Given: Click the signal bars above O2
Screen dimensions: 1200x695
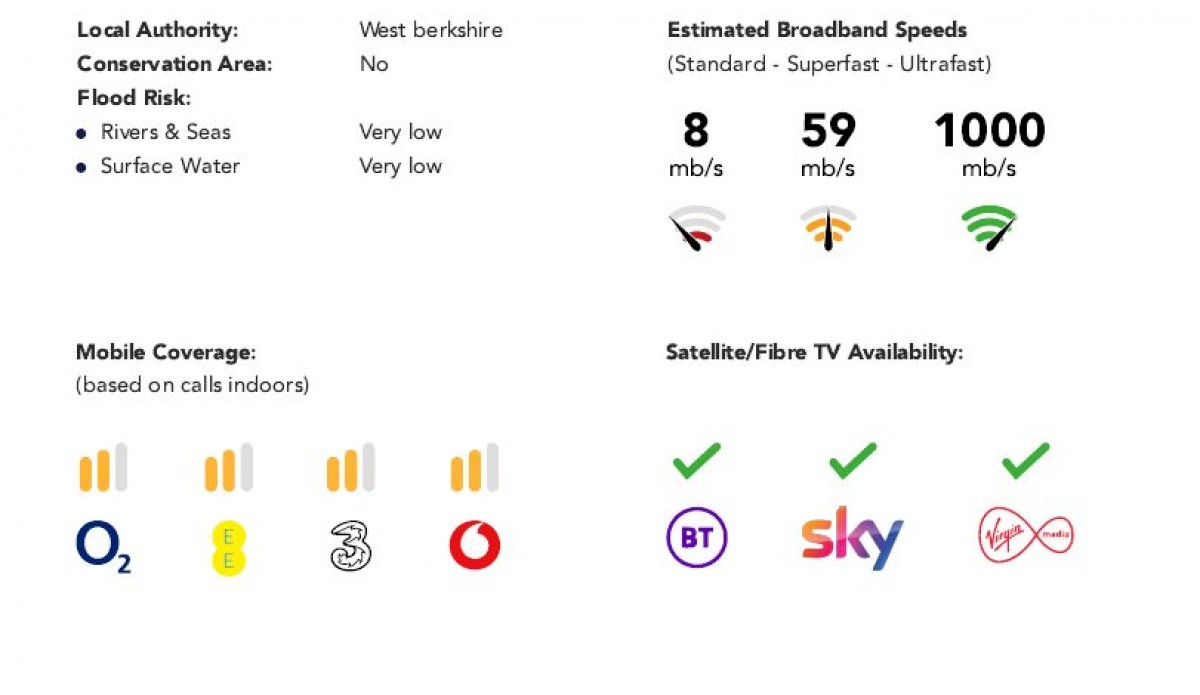Looking at the screenshot, I should point(103,467).
